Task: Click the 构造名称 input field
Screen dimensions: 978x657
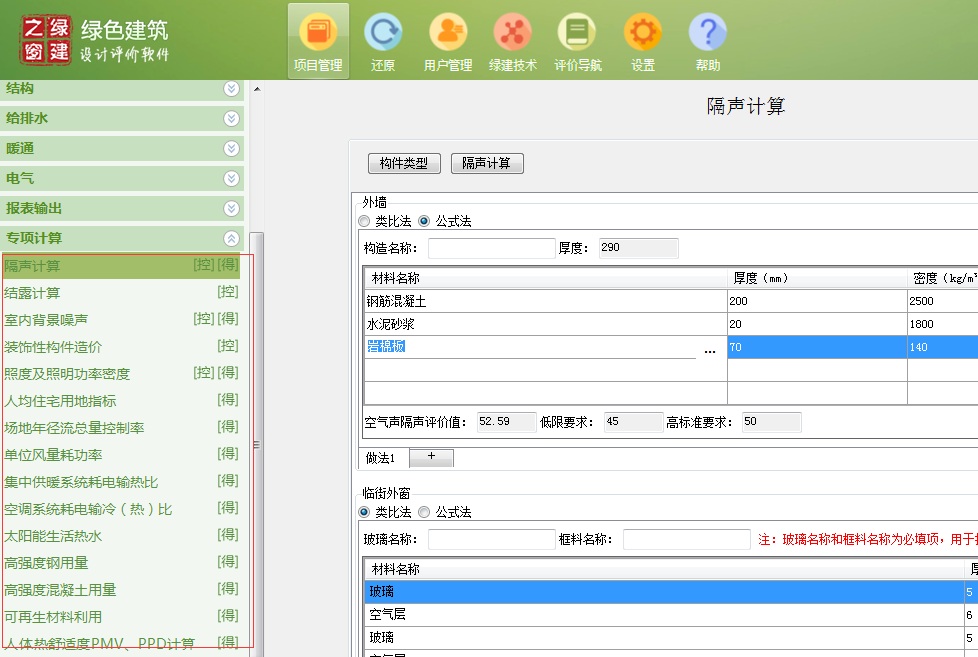Action: 491,248
